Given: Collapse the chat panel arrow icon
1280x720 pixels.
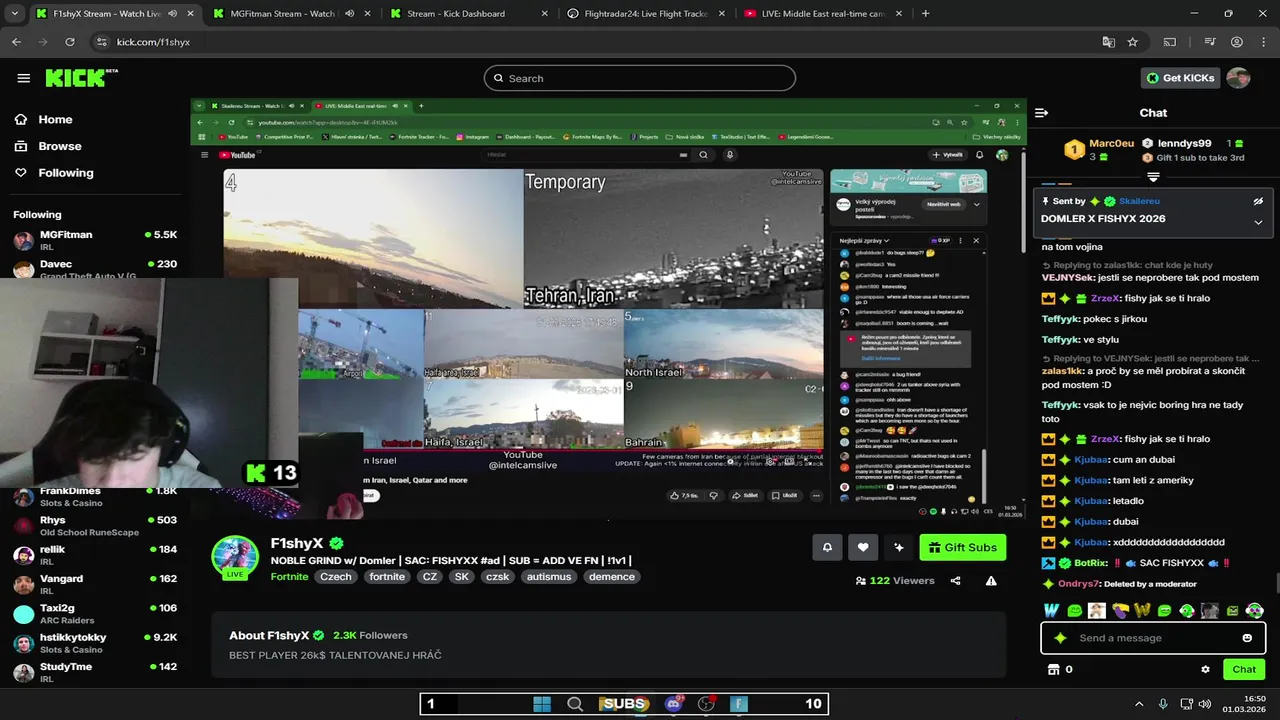Looking at the screenshot, I should tap(1041, 113).
